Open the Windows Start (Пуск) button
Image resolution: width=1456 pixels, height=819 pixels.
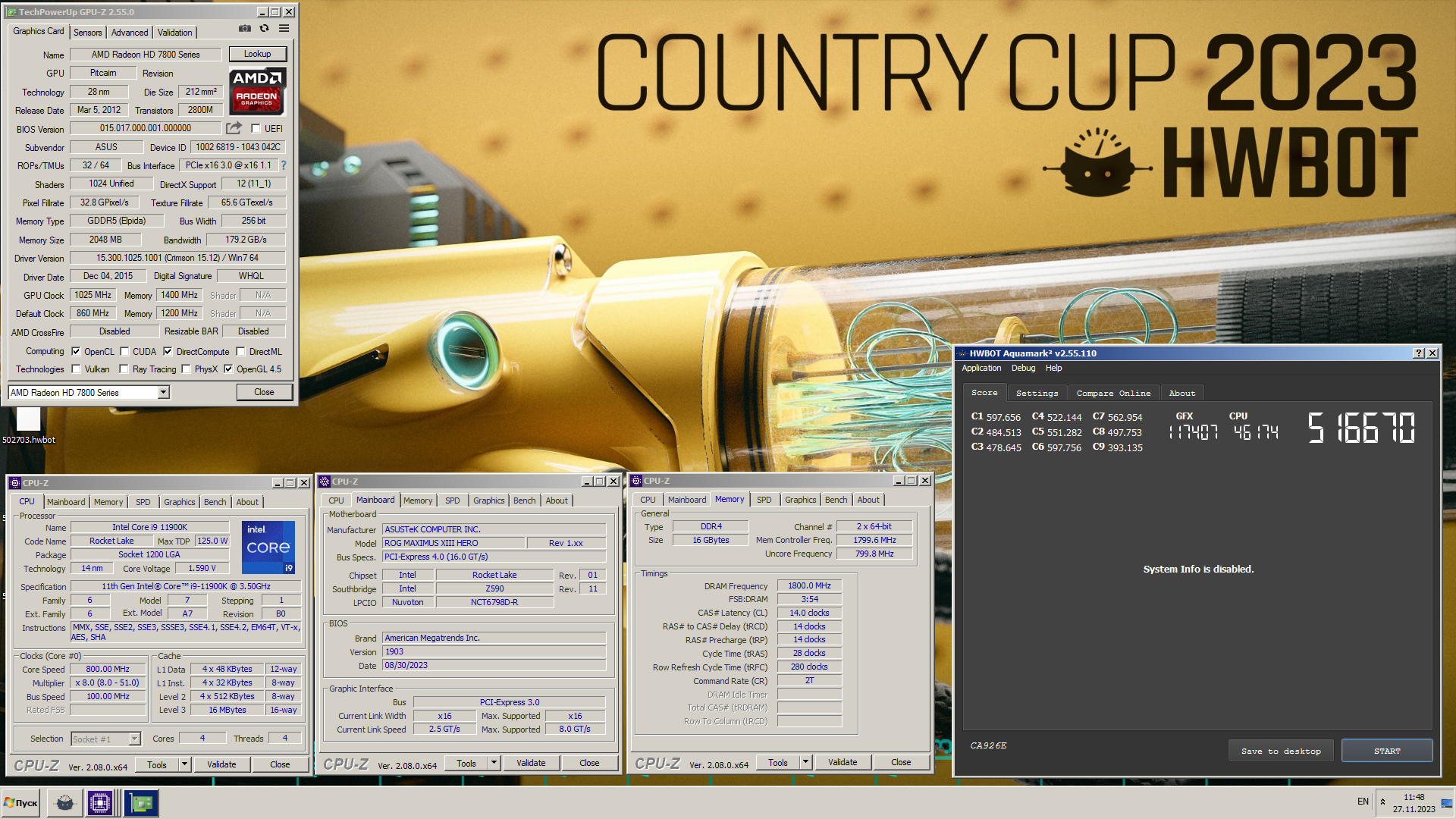click(21, 802)
